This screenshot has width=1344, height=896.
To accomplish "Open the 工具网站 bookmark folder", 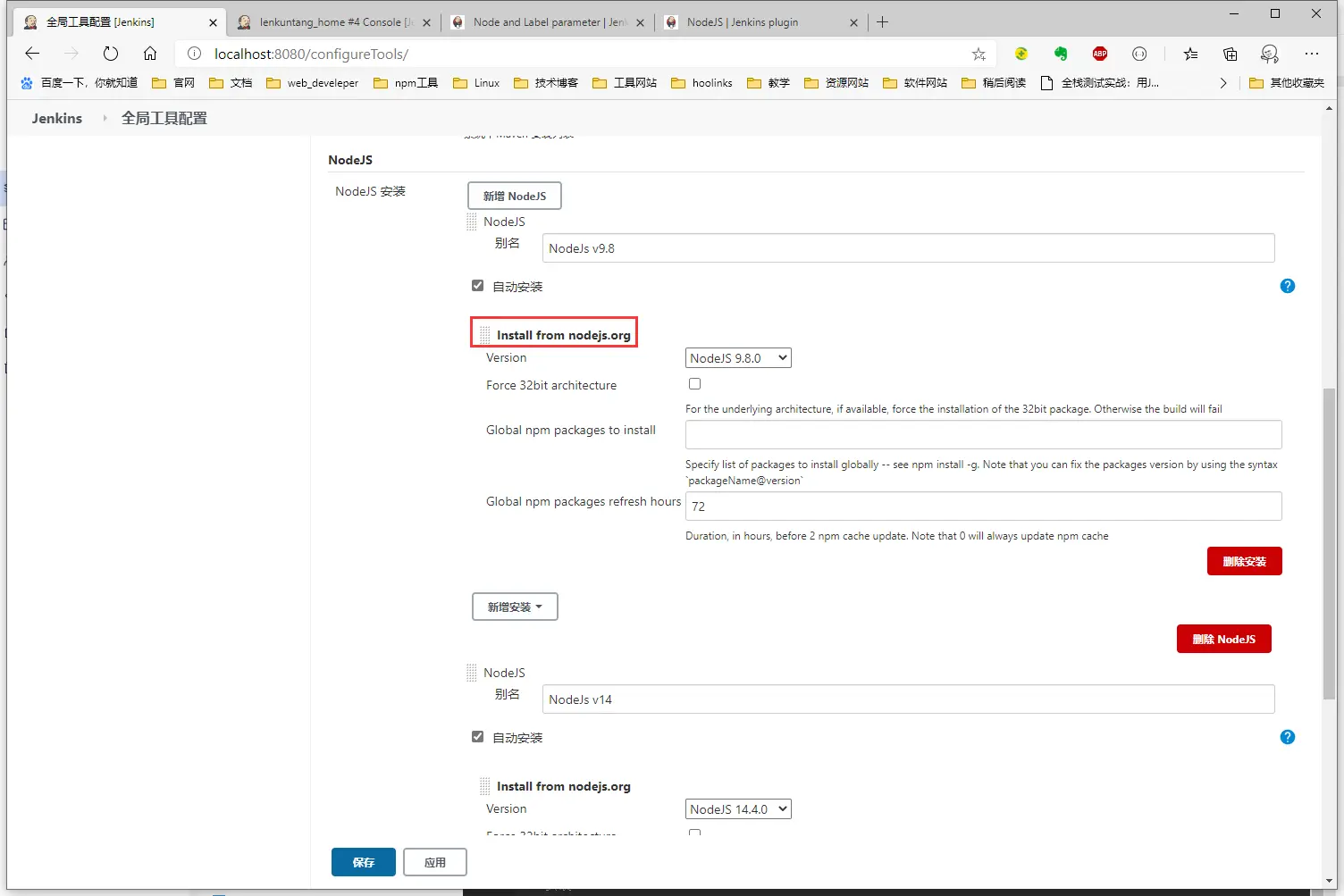I will tap(625, 83).
